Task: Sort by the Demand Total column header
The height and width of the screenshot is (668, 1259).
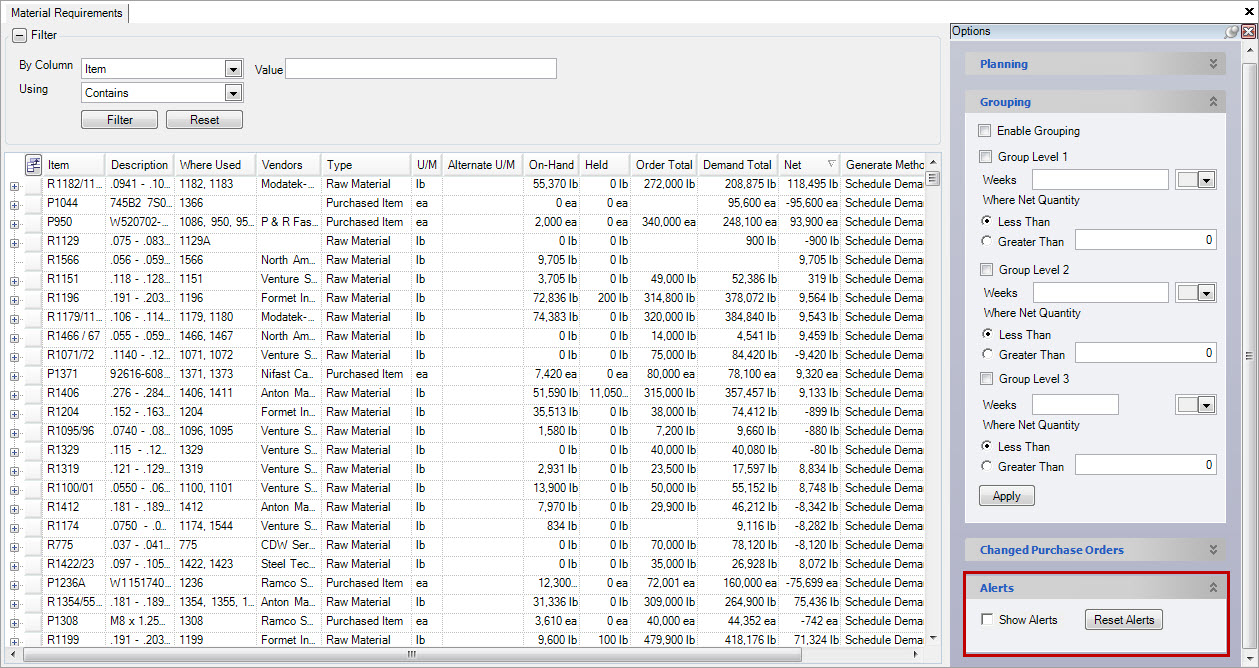Action: (737, 165)
